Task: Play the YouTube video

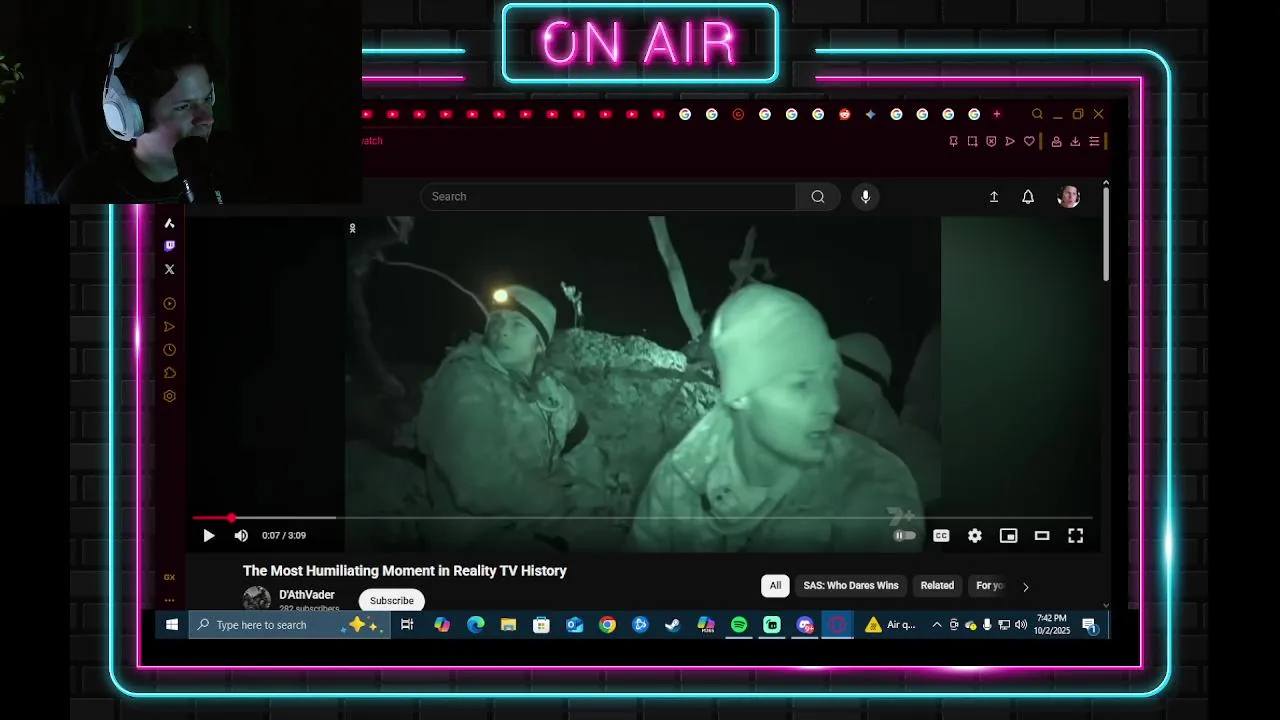Action: pos(208,536)
